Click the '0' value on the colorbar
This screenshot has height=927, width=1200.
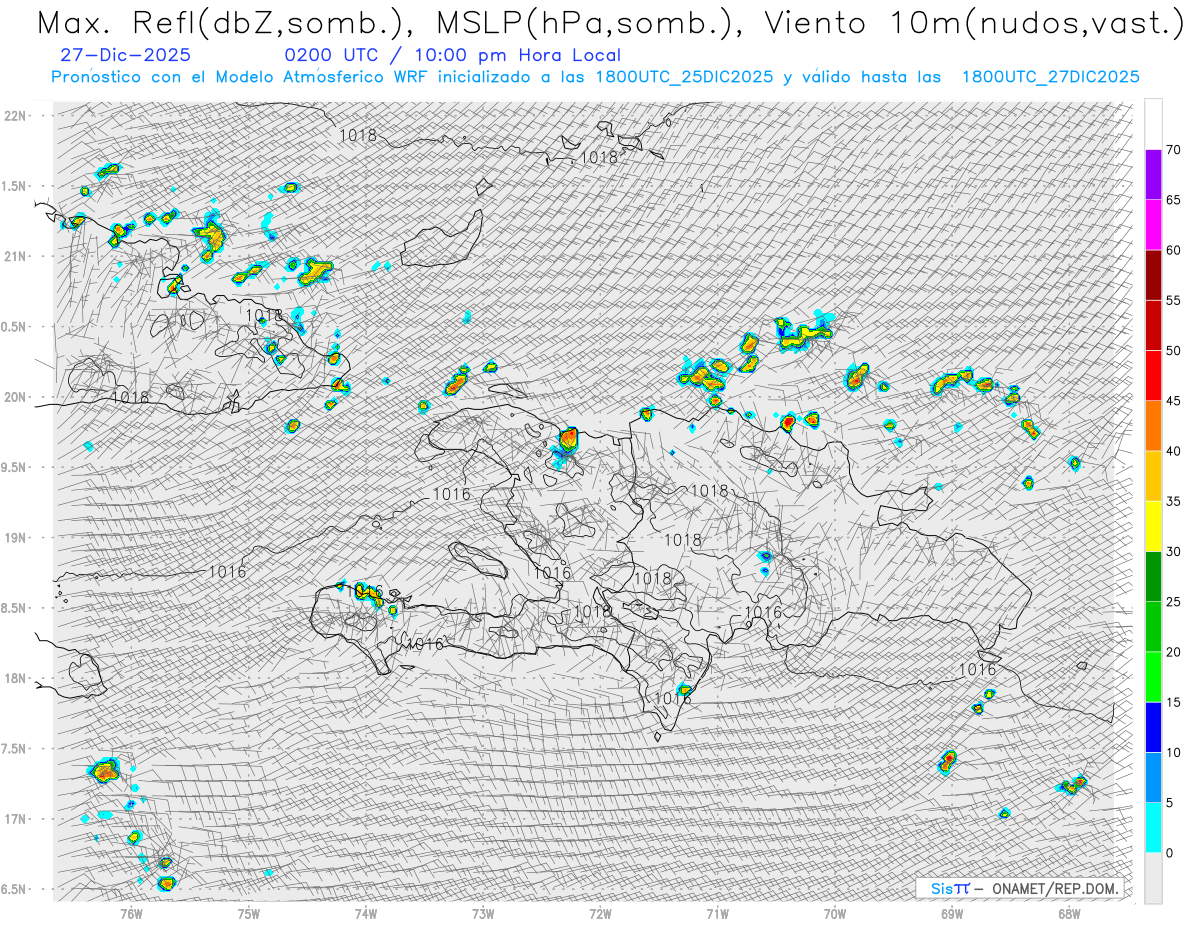pyautogui.click(x=1169, y=853)
